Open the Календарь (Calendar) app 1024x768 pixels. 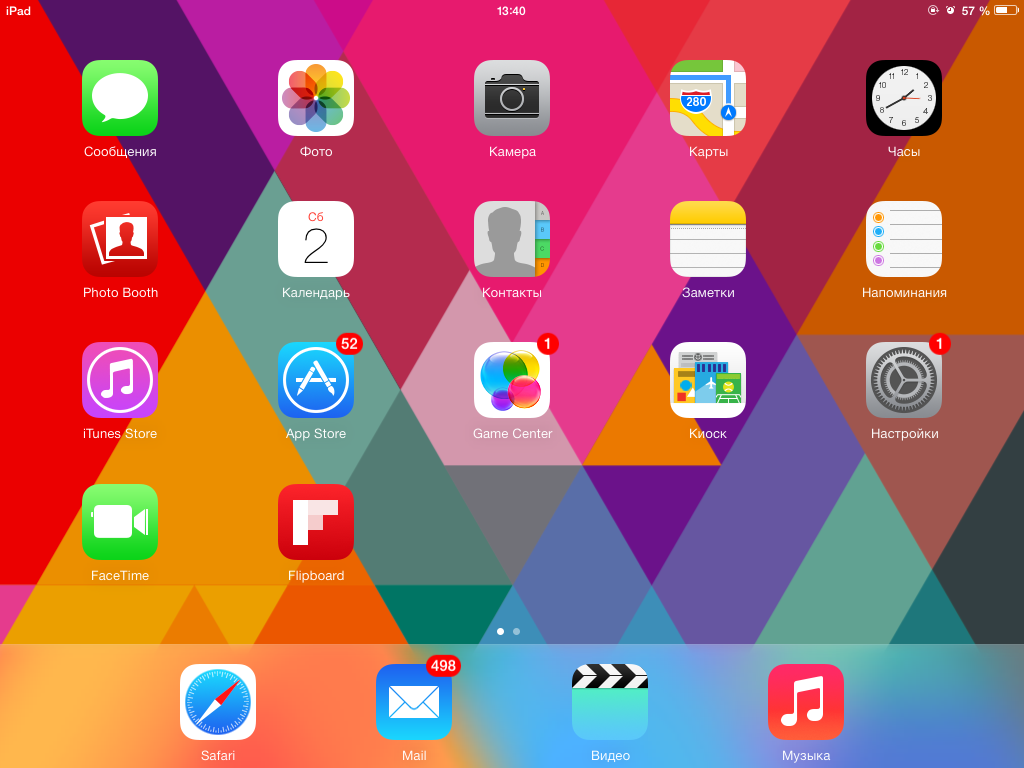[x=316, y=239]
